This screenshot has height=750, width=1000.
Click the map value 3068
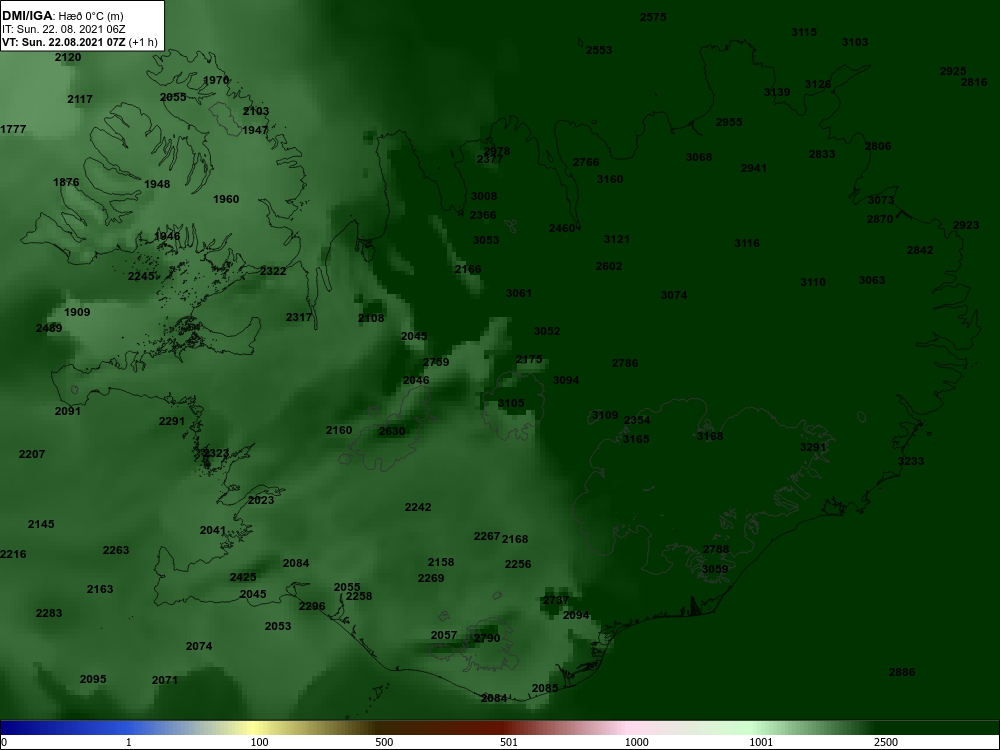tap(699, 158)
